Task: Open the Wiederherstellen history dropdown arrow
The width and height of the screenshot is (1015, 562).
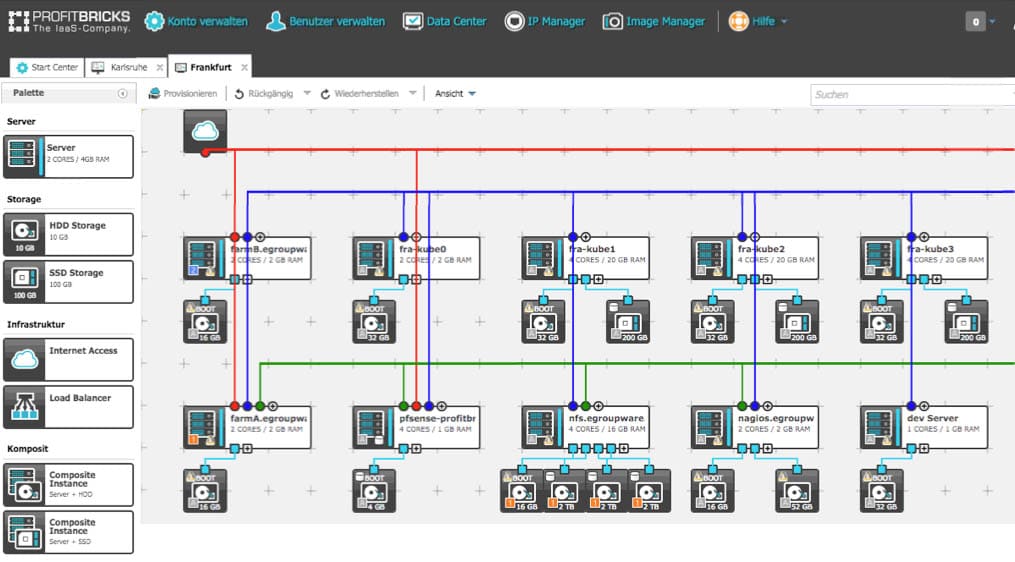Action: point(413,94)
